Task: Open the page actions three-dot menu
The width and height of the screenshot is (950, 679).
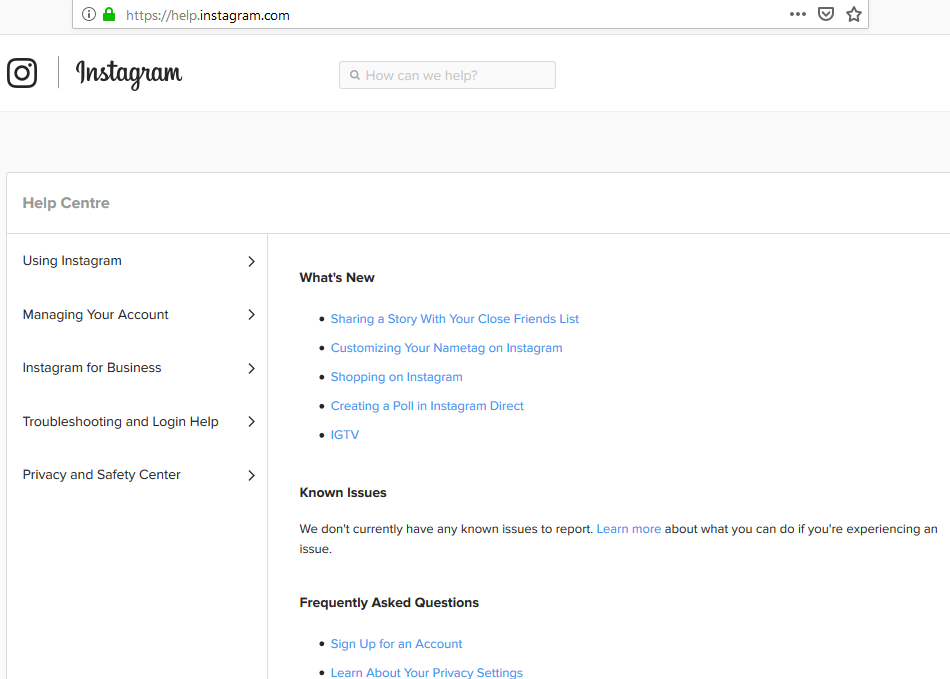Action: (x=797, y=14)
